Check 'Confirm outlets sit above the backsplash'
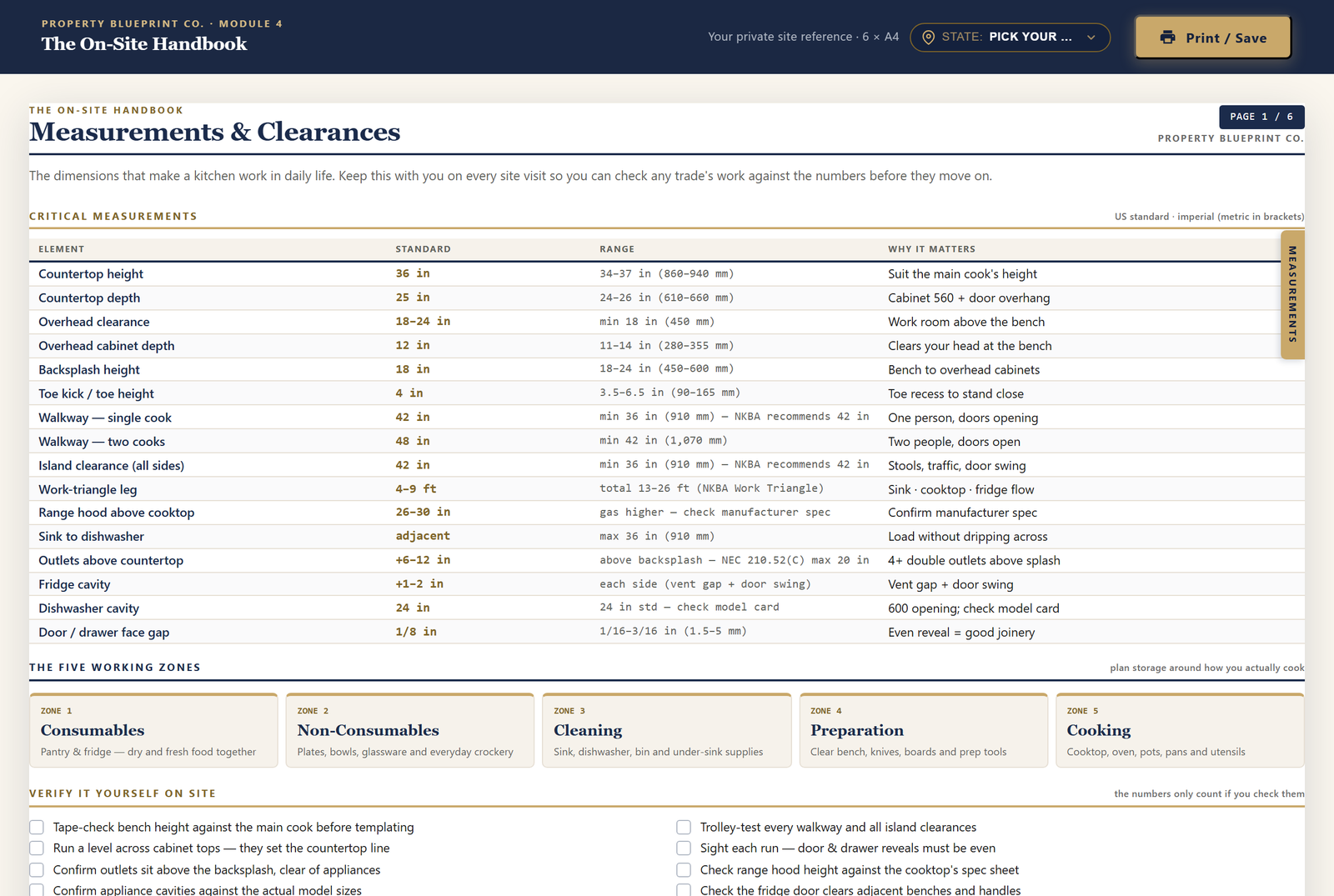 tap(37, 869)
